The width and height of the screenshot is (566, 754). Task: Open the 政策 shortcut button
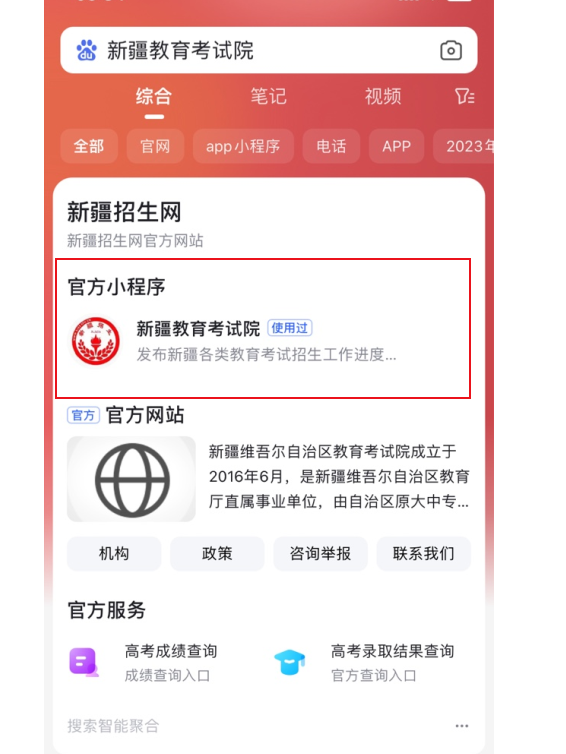click(217, 553)
